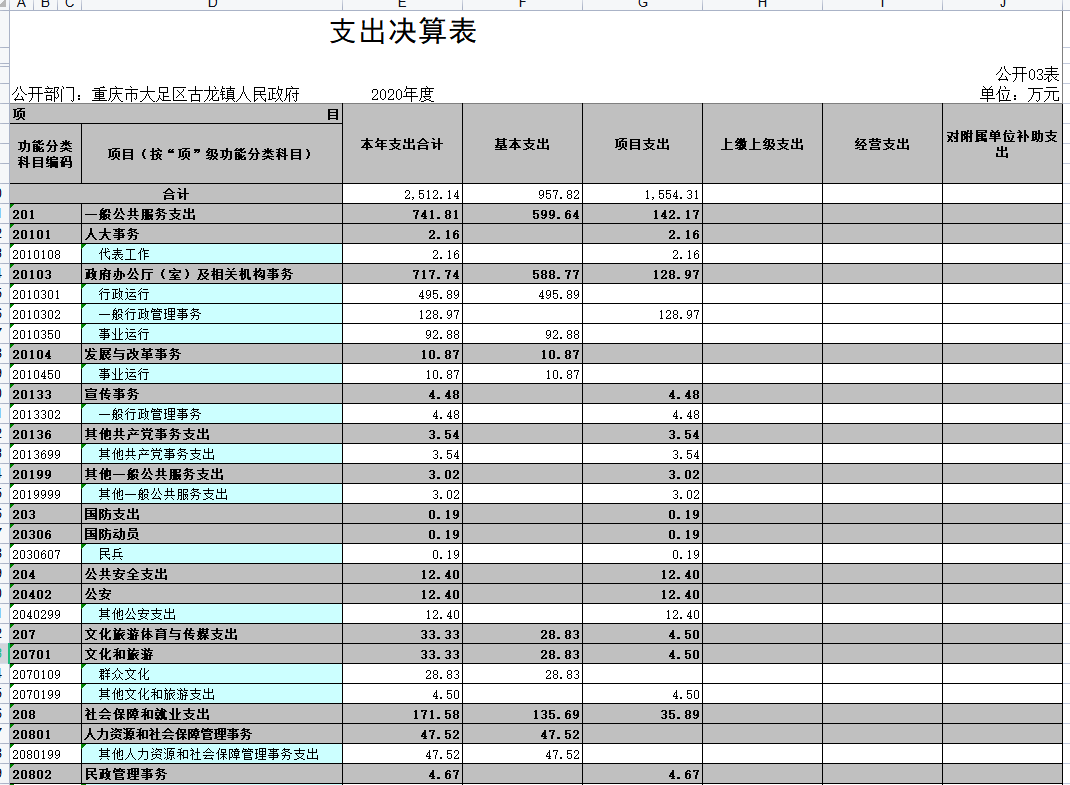Image resolution: width=1070 pixels, height=785 pixels.
Task: Select code cell "20199"
Action: (45, 474)
